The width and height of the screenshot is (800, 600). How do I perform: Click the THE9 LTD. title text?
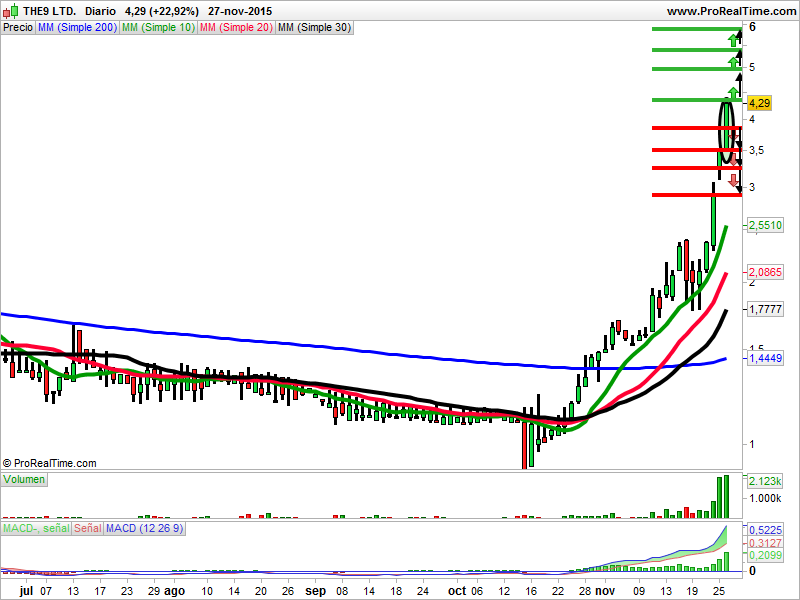[49, 11]
